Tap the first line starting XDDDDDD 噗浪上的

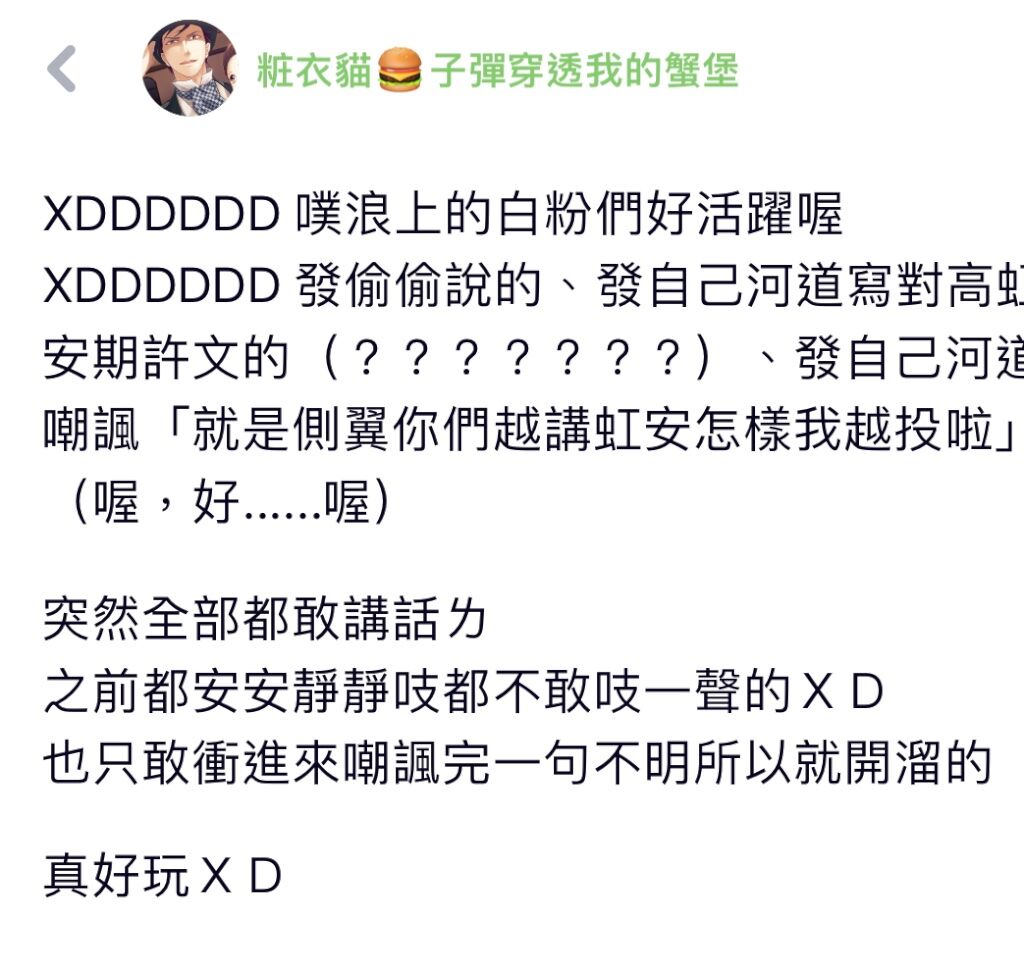tap(443, 214)
